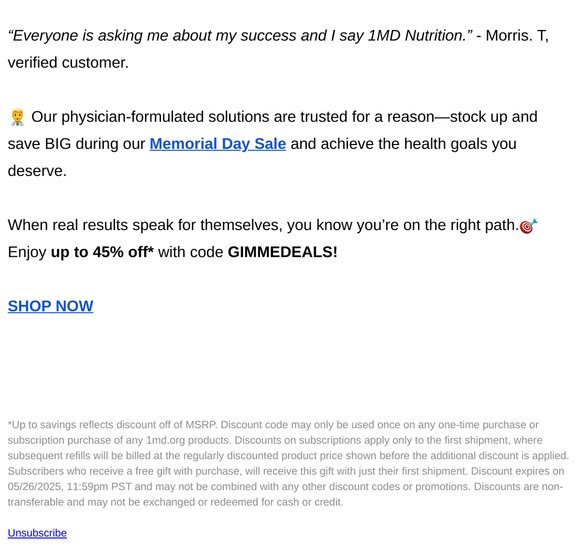Screen dimensions: 580x550
Task: Click the word 'deserve.'
Action: 37,171
